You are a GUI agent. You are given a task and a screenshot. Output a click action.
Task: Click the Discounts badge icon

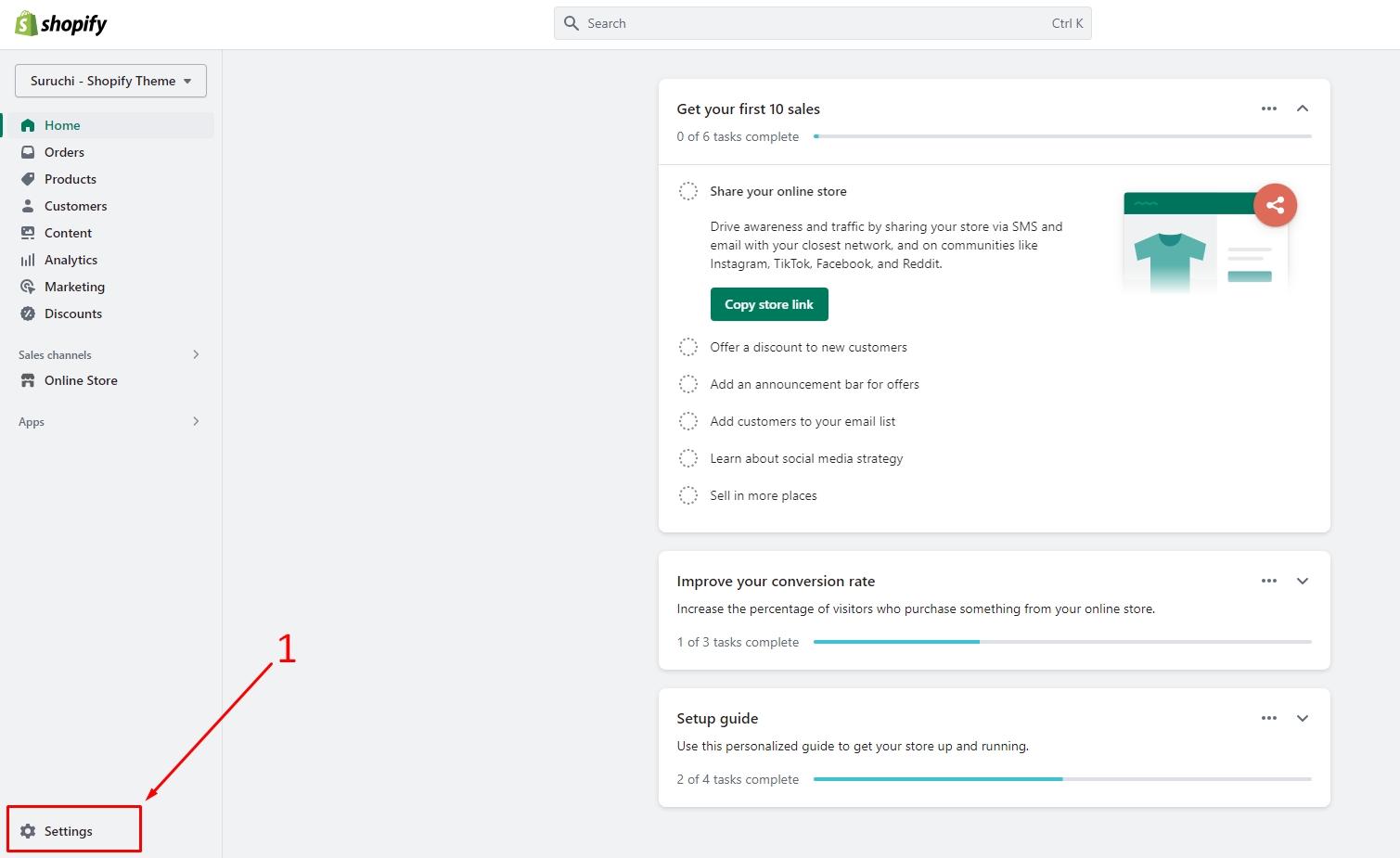(28, 314)
